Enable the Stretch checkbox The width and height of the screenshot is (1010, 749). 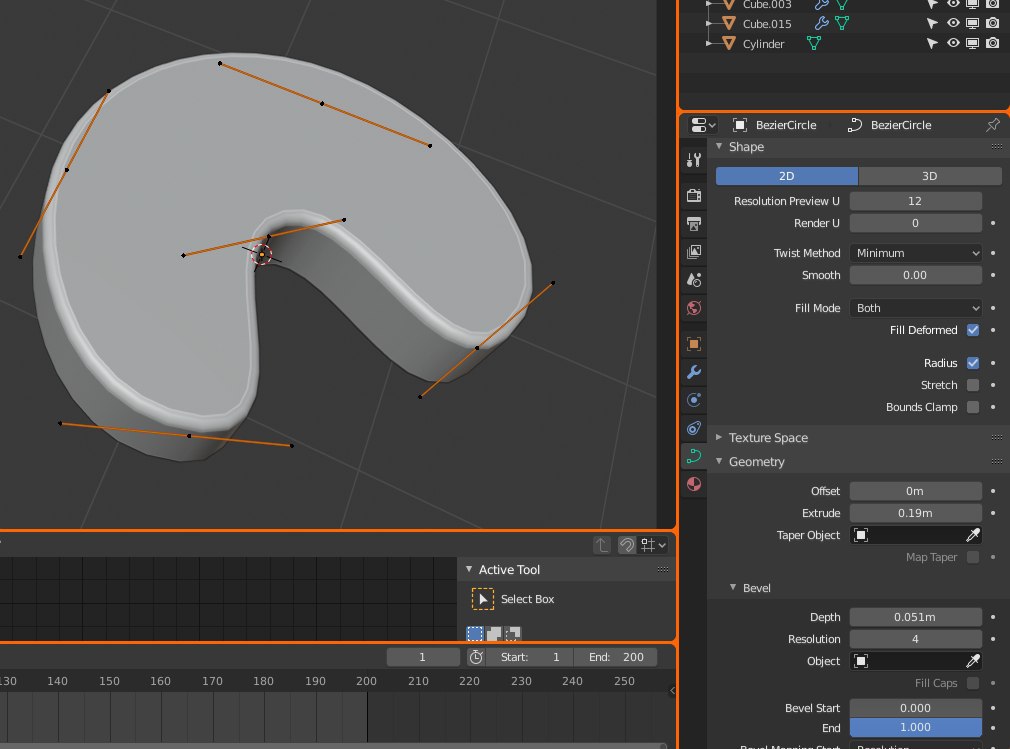(x=973, y=384)
